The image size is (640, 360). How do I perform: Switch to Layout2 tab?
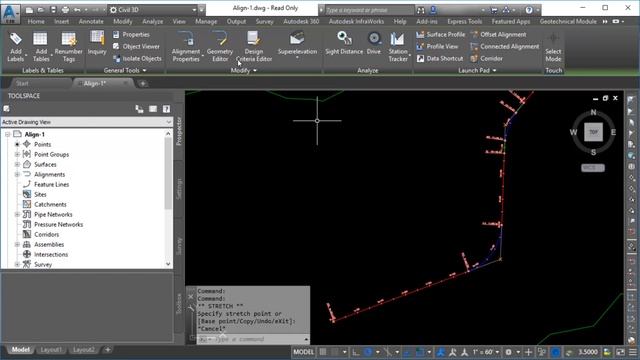83,350
